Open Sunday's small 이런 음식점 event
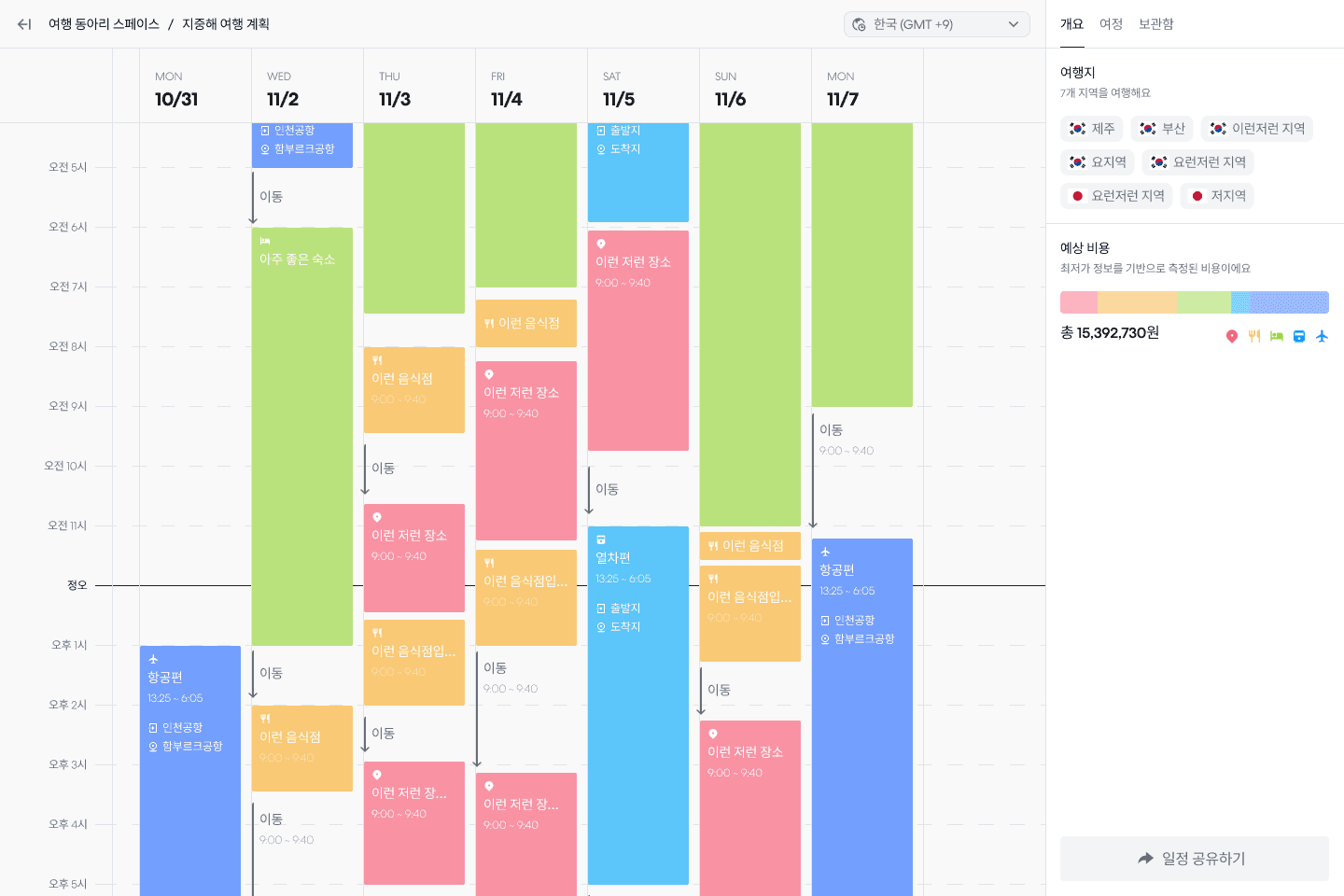This screenshot has width=1344, height=896. 750,546
